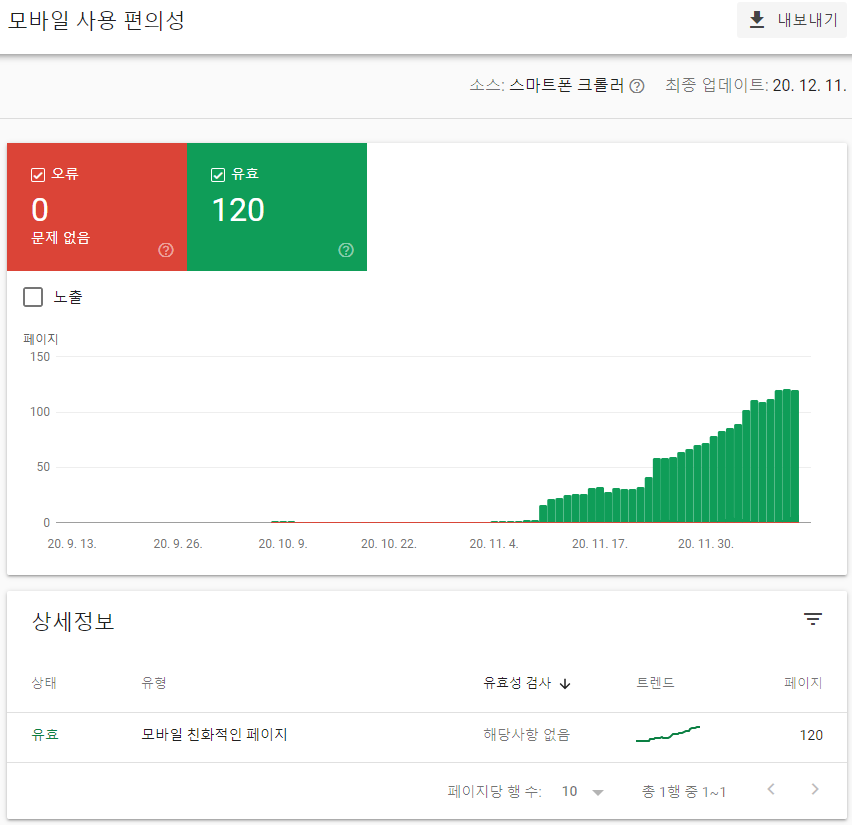
Task: Toggle the 유효 checkbox
Action: [218, 174]
